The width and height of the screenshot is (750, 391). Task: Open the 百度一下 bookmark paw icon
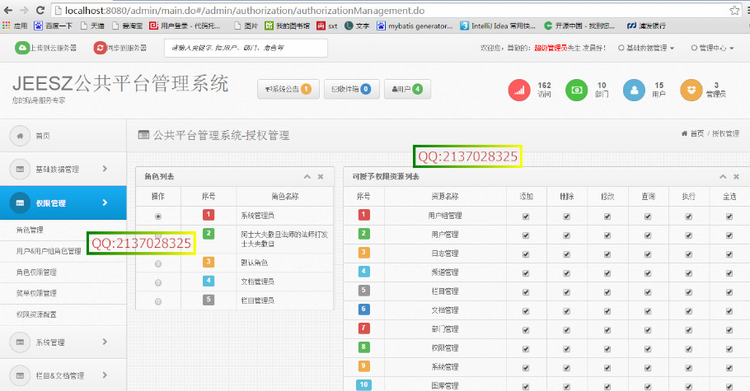(38, 25)
